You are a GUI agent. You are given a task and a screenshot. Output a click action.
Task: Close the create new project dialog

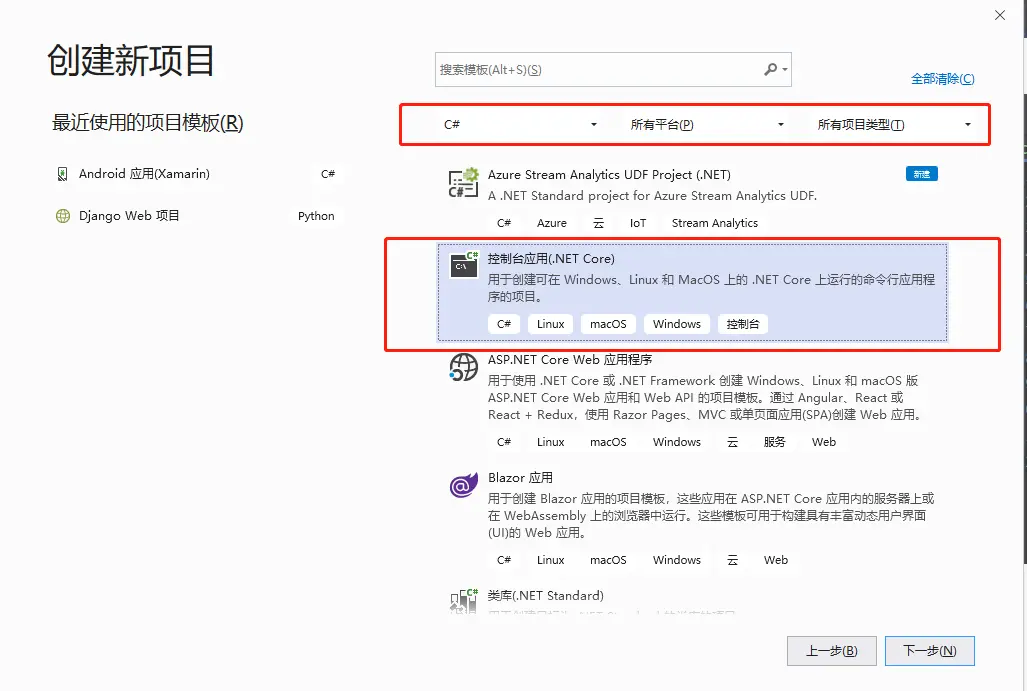(x=999, y=15)
